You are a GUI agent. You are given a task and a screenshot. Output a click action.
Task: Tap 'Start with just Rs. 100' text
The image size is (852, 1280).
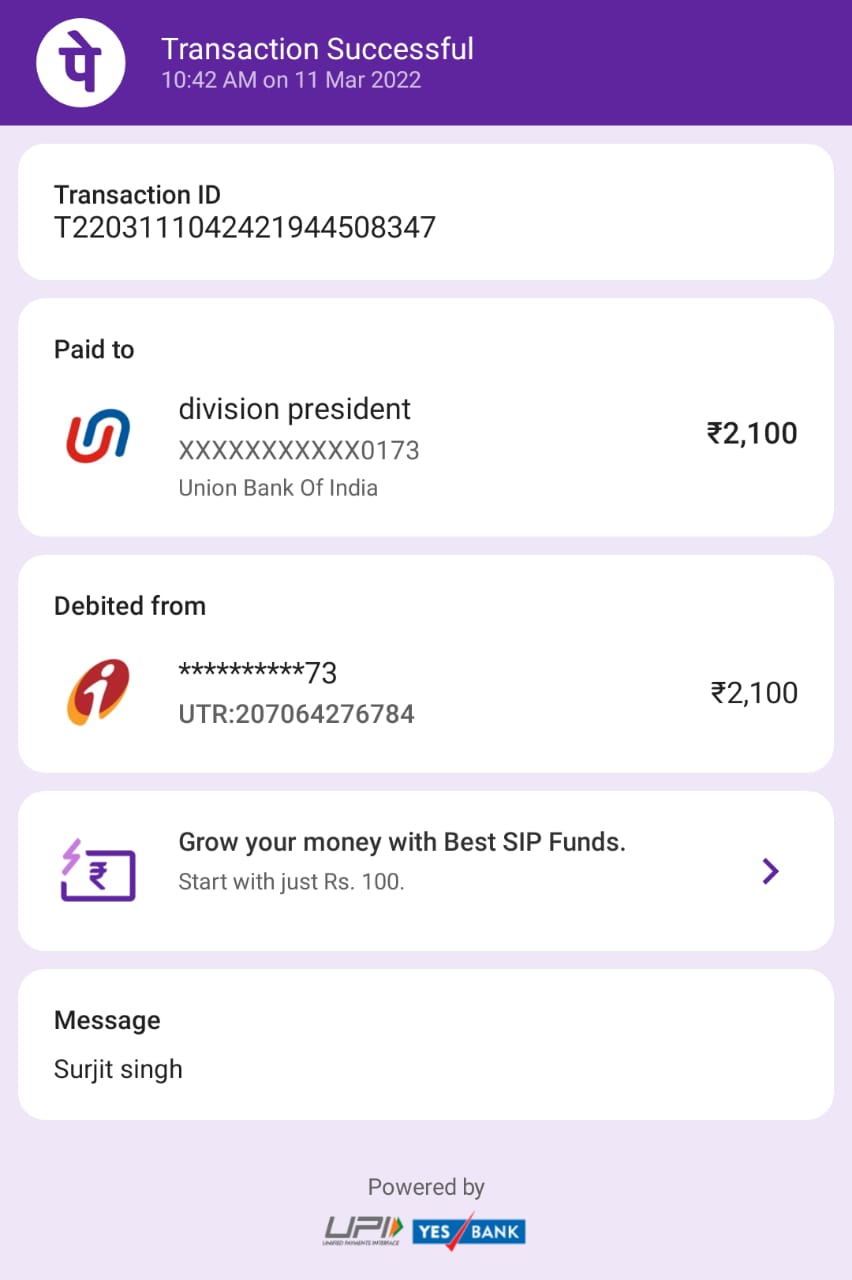coord(291,883)
